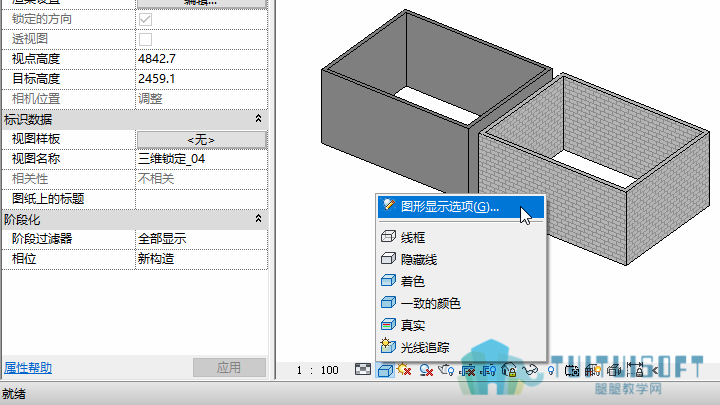Select 真实 visual style

(x=461, y=325)
